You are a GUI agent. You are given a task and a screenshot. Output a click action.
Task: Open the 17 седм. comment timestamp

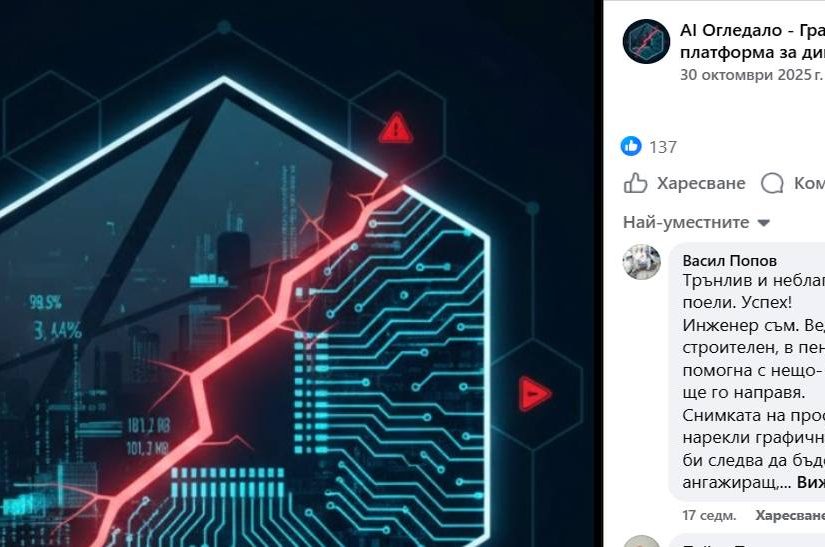click(x=709, y=515)
